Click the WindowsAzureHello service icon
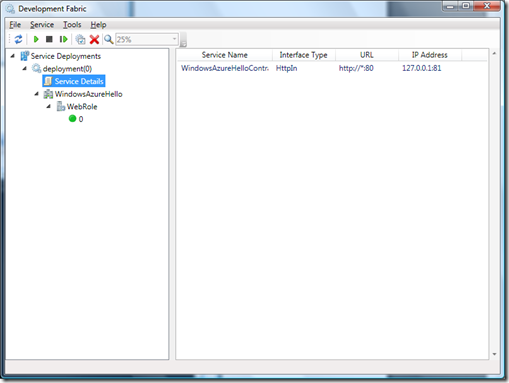509x383 pixels. tap(48, 94)
